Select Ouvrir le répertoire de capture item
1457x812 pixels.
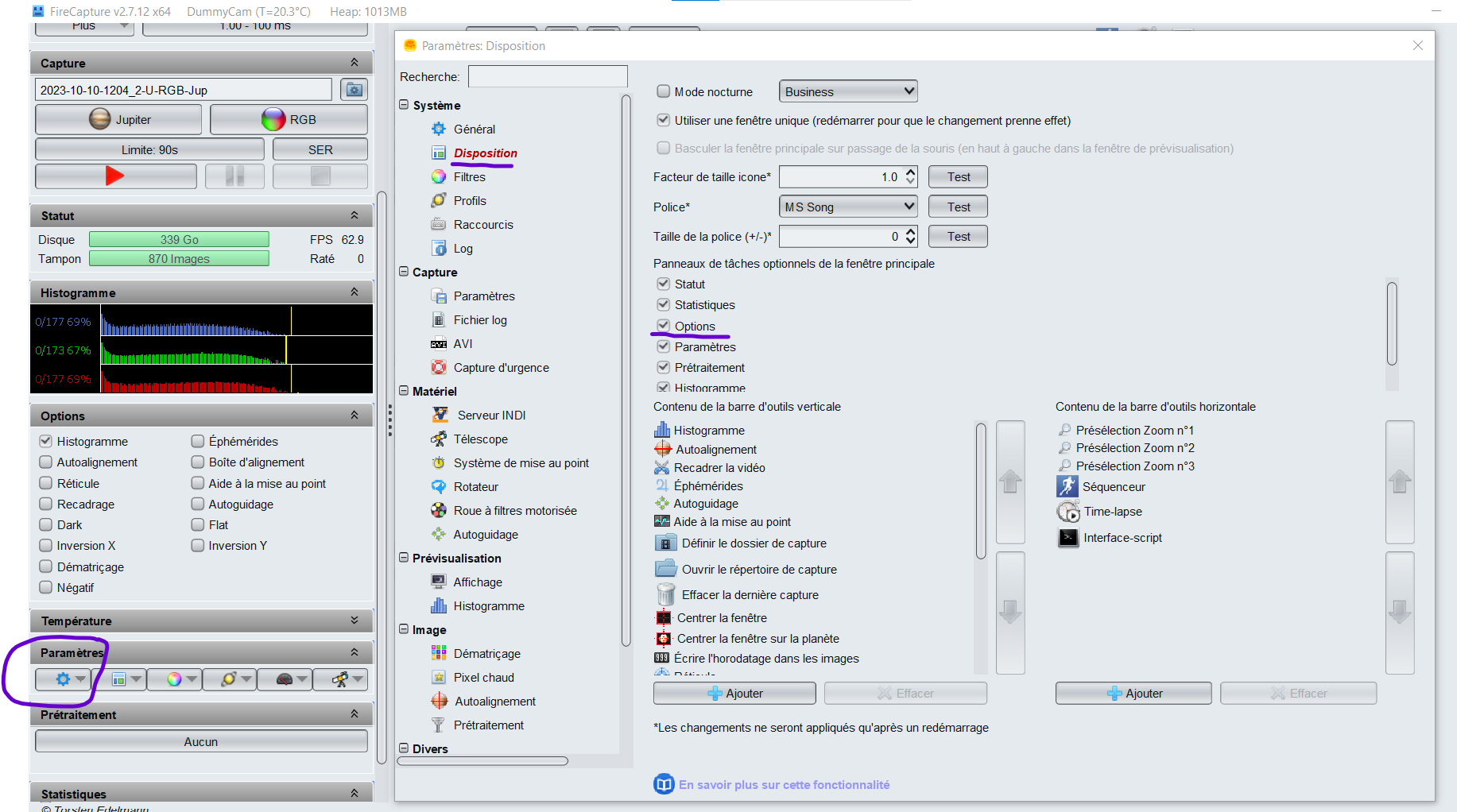(759, 569)
